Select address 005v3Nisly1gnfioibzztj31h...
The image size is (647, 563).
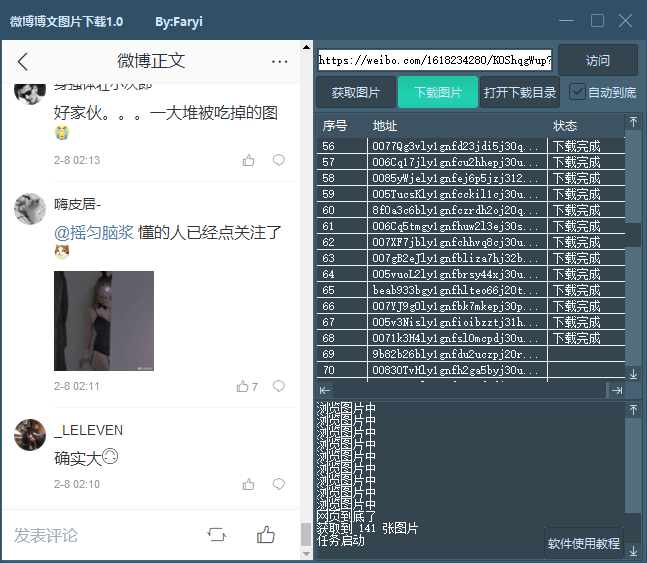(x=455, y=322)
